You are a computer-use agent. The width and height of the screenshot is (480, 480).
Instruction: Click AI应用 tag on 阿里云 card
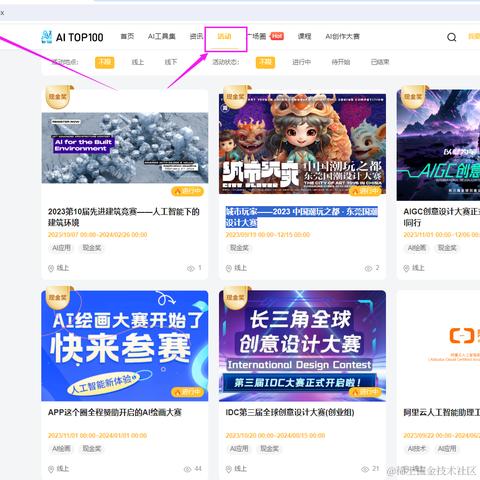tap(447, 449)
